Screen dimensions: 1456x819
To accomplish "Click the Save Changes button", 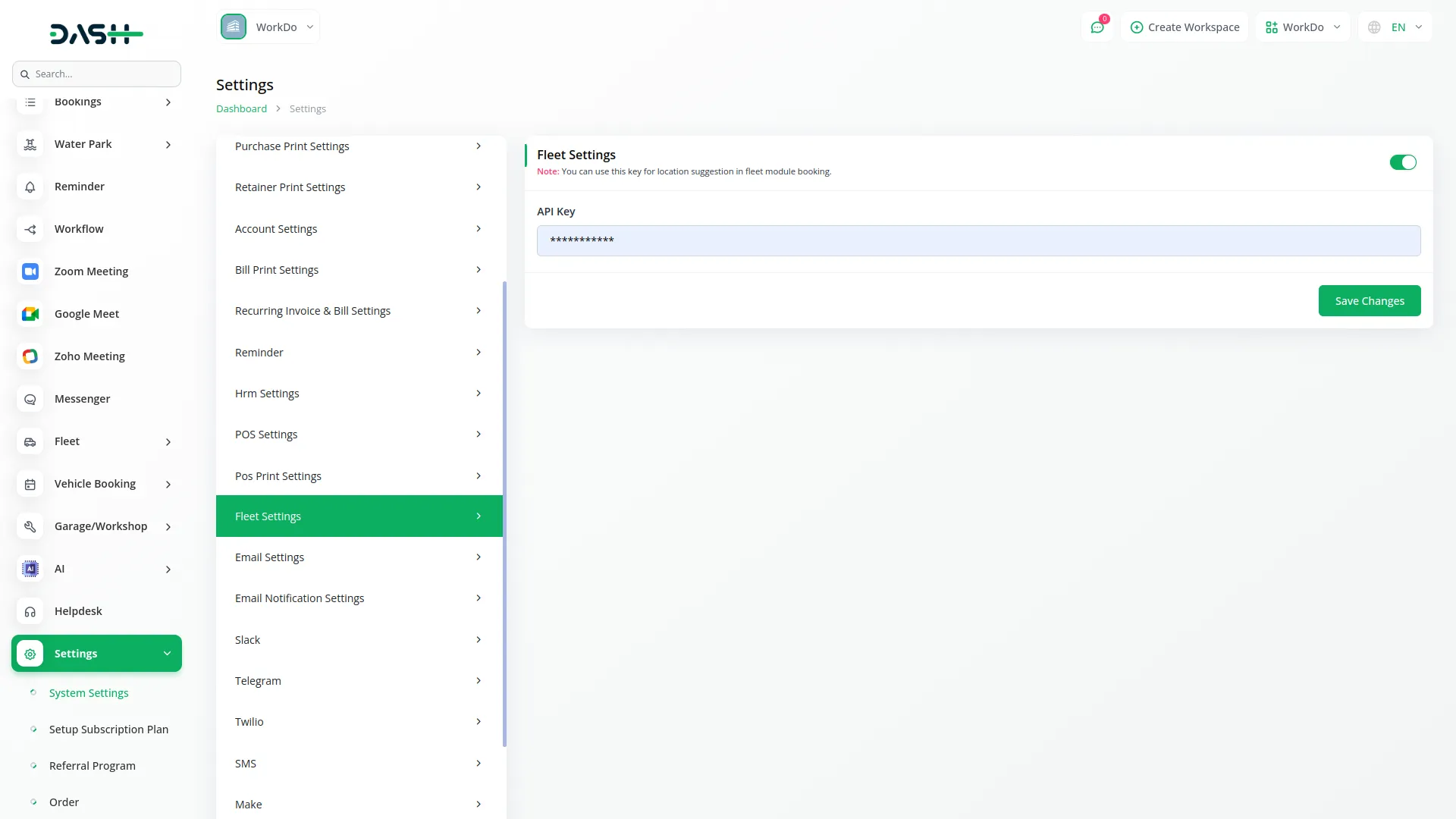I will click(1369, 301).
